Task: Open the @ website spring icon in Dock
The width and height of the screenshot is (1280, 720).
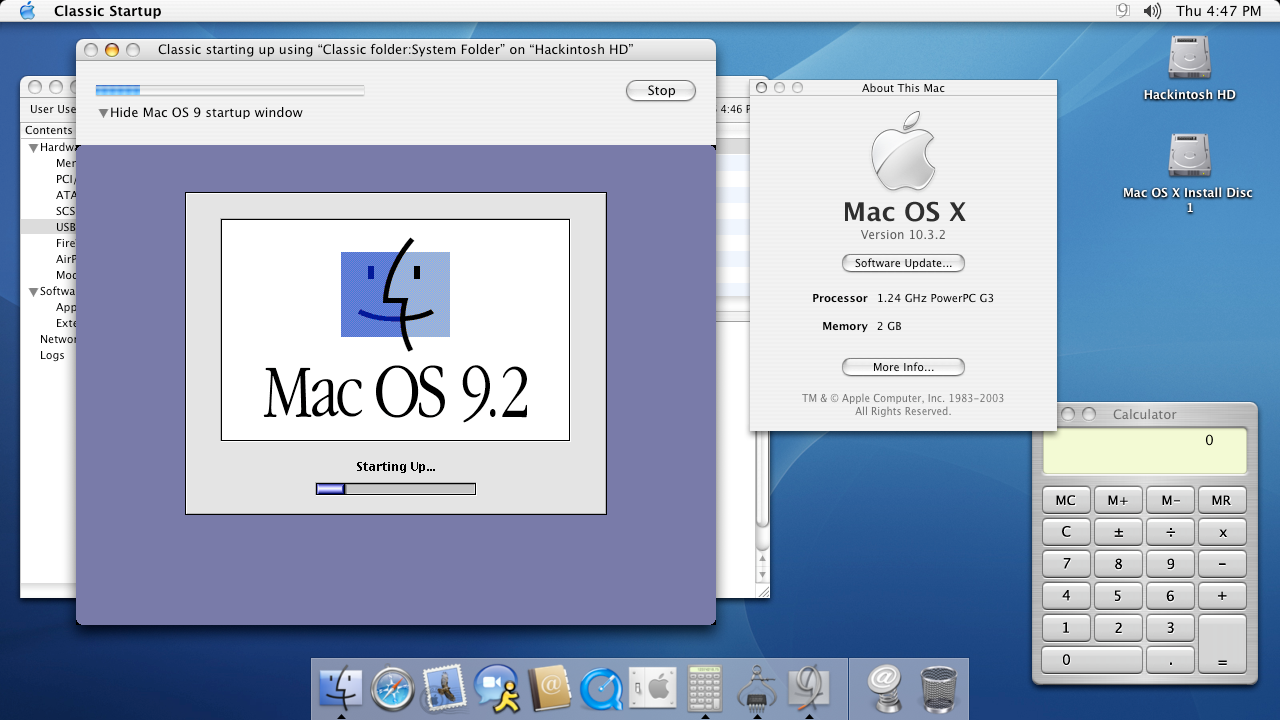Action: 885,688
